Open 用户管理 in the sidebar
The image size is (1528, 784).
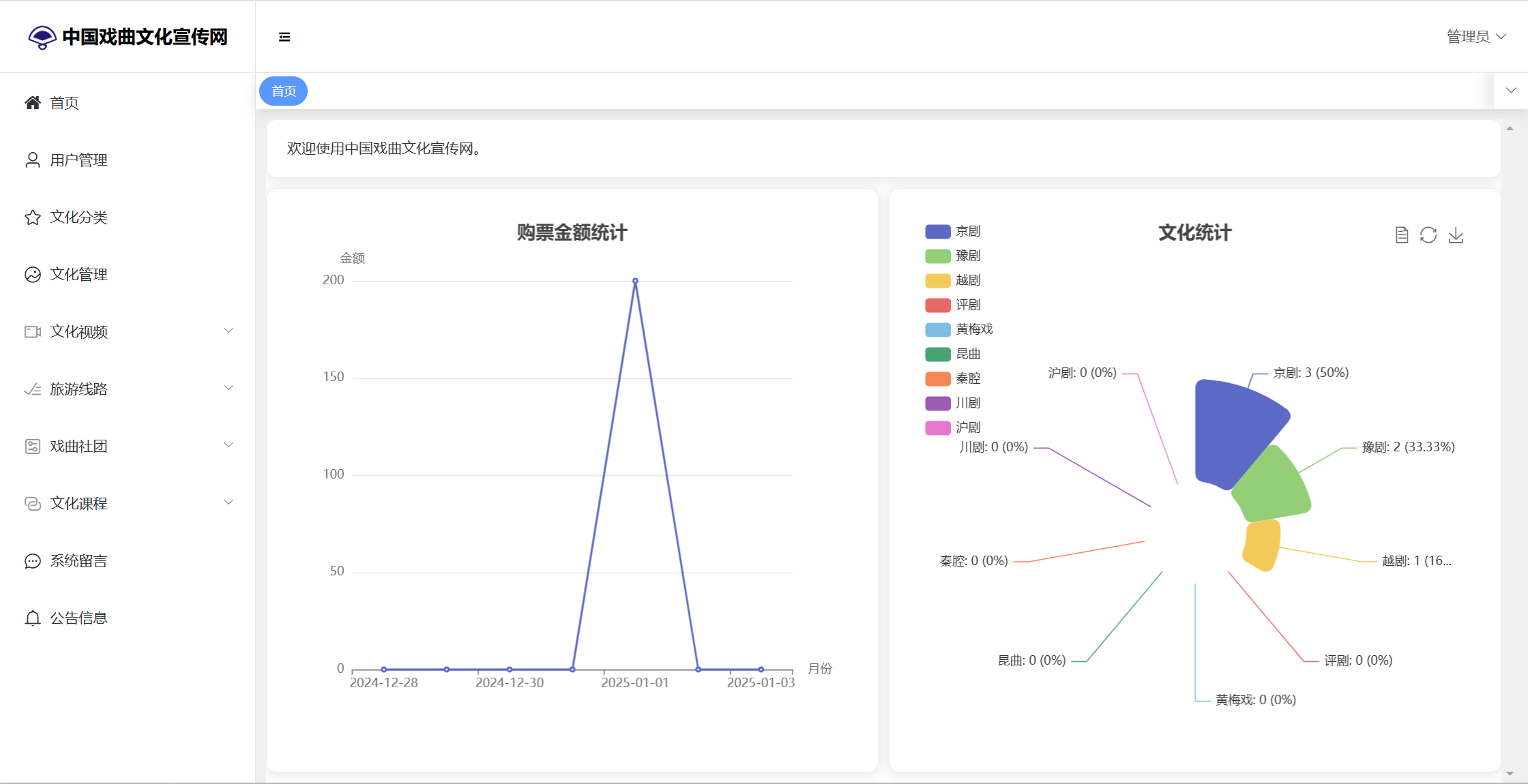78,160
